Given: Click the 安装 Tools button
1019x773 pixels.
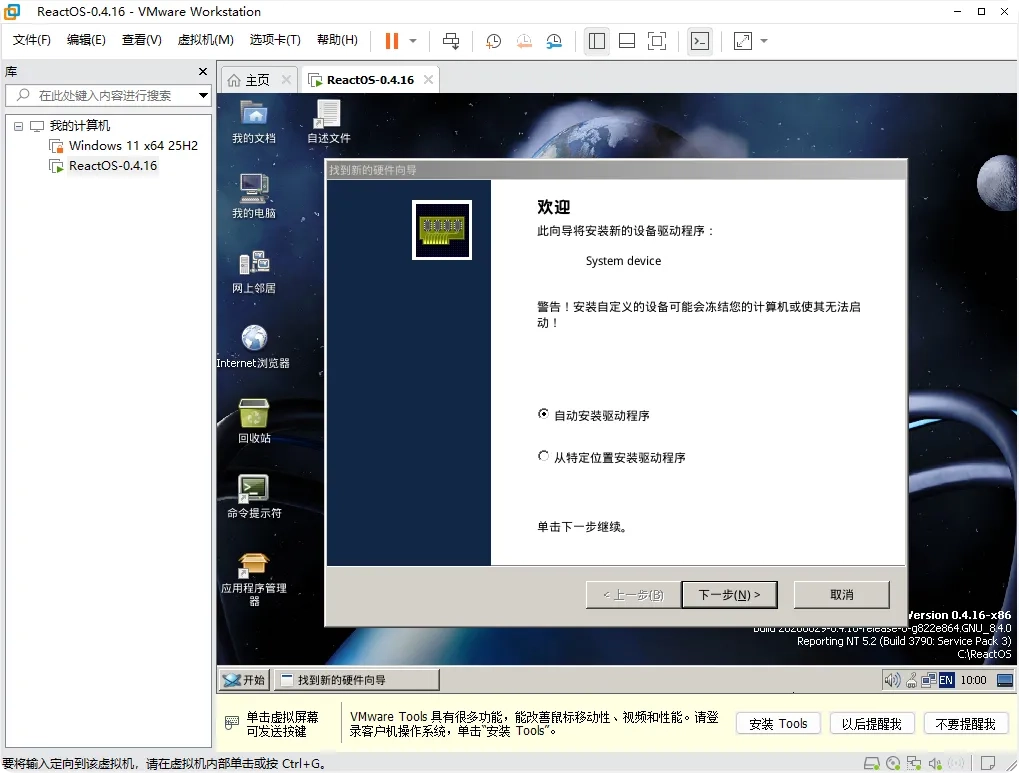Looking at the screenshot, I should pos(778,724).
